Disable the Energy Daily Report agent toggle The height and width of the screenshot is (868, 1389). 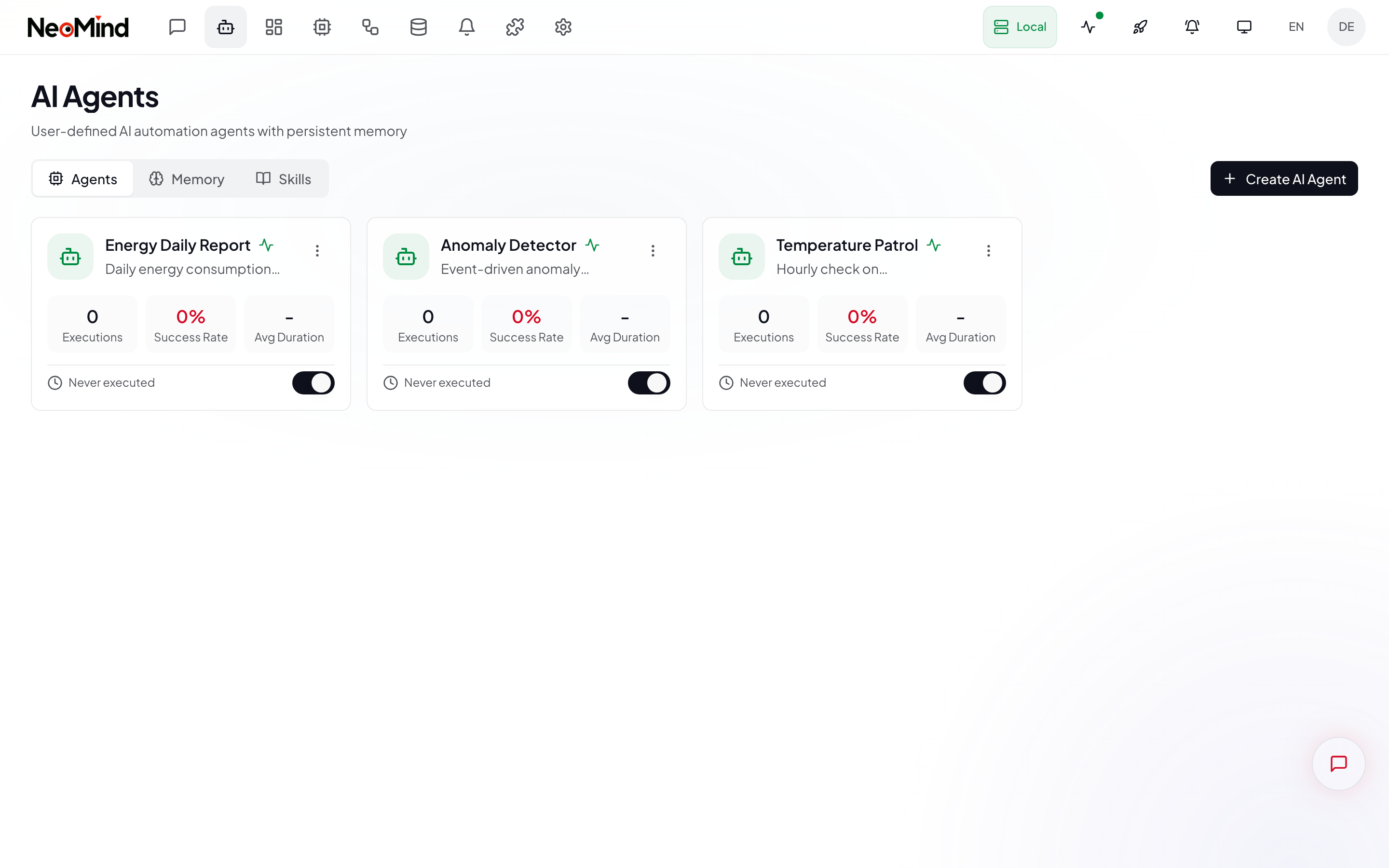[313, 383]
